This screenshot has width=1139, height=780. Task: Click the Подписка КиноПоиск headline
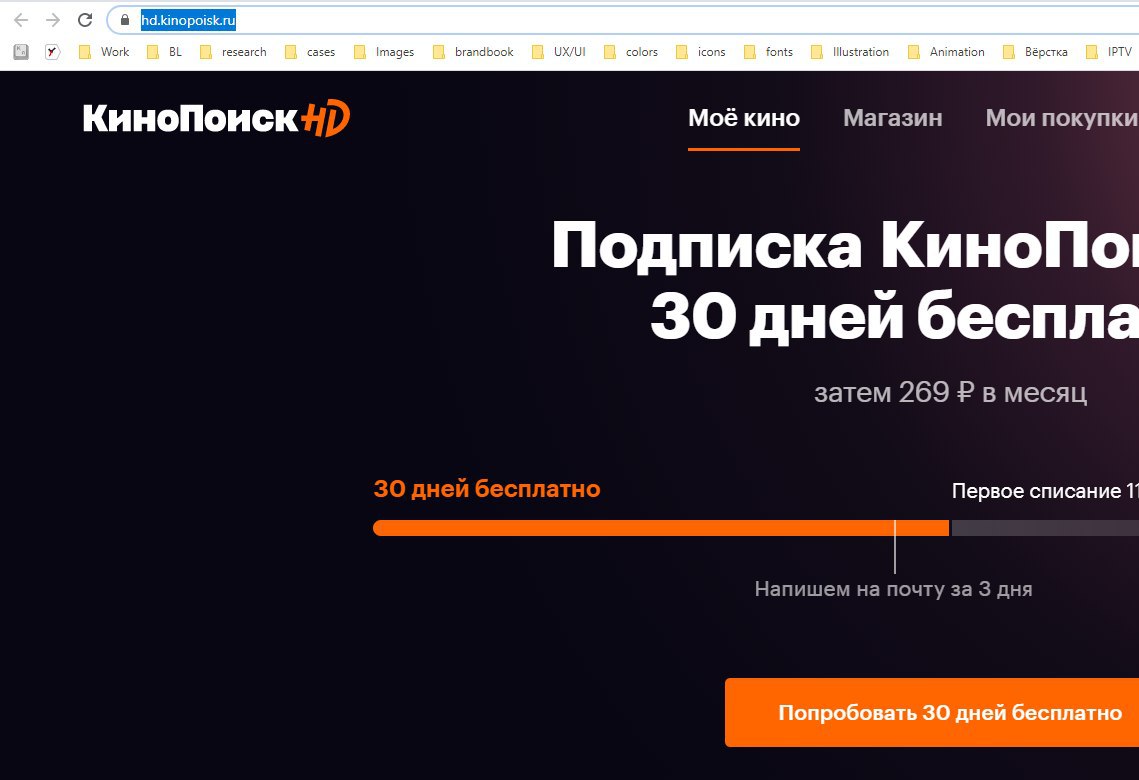(x=845, y=246)
